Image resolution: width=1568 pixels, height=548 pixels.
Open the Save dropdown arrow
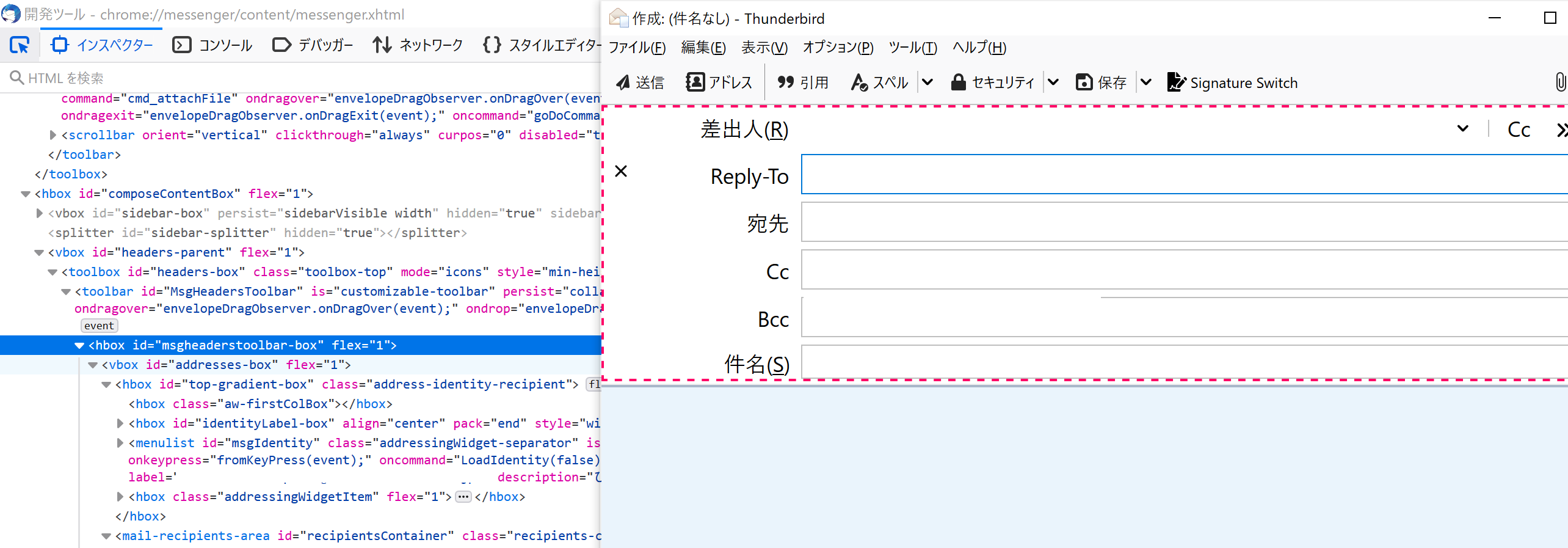click(x=1146, y=82)
